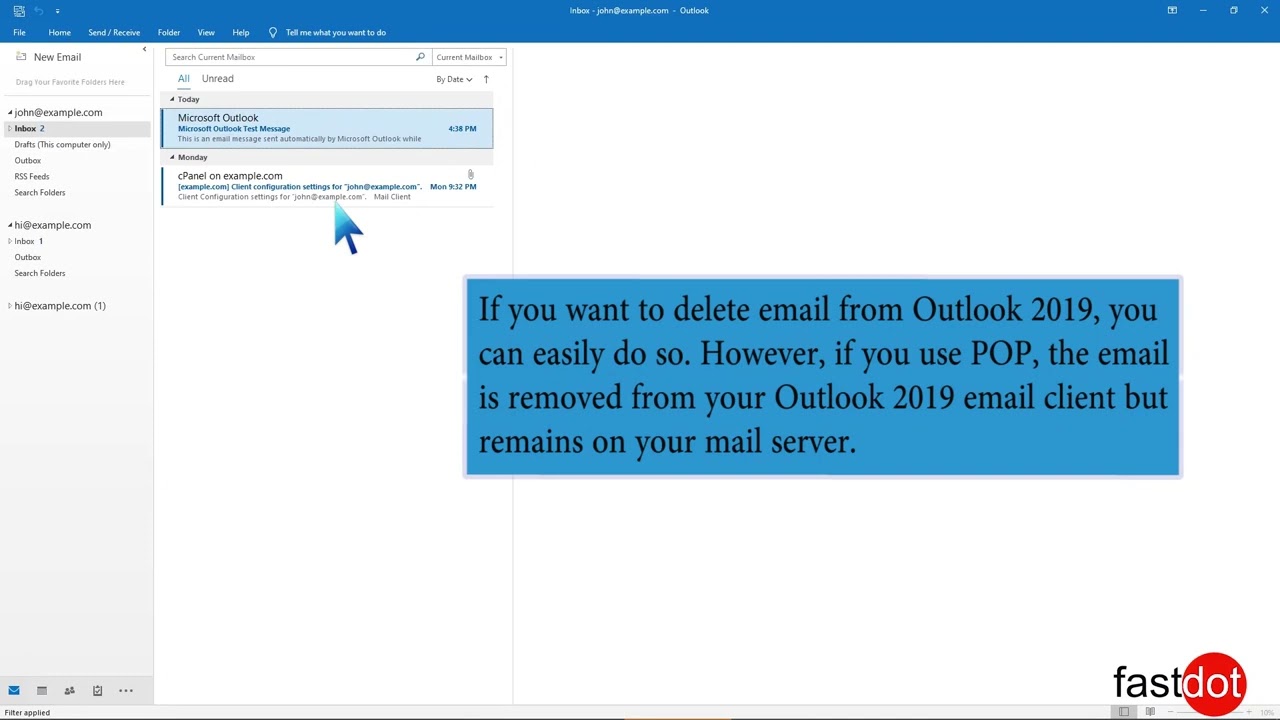Image resolution: width=1280 pixels, height=720 pixels.
Task: Open the attachment on the cPanel email
Action: 470,175
